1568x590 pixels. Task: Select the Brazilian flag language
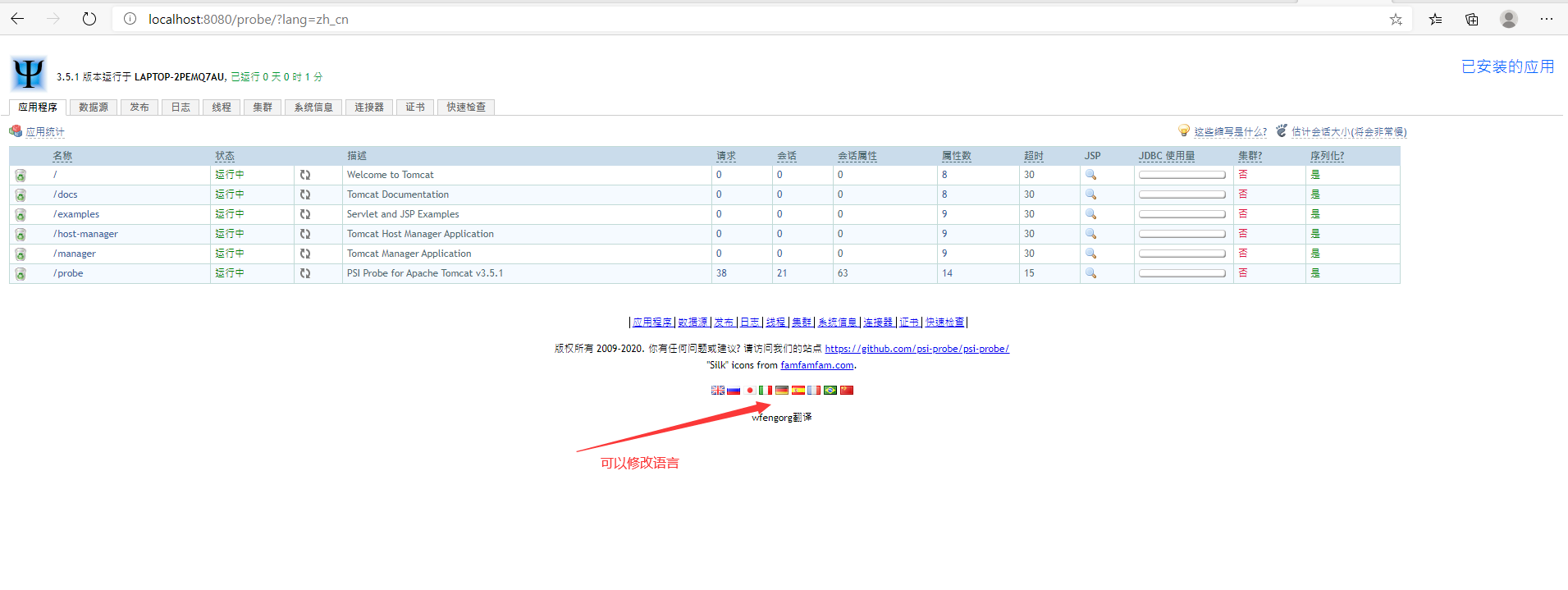pyautogui.click(x=830, y=390)
